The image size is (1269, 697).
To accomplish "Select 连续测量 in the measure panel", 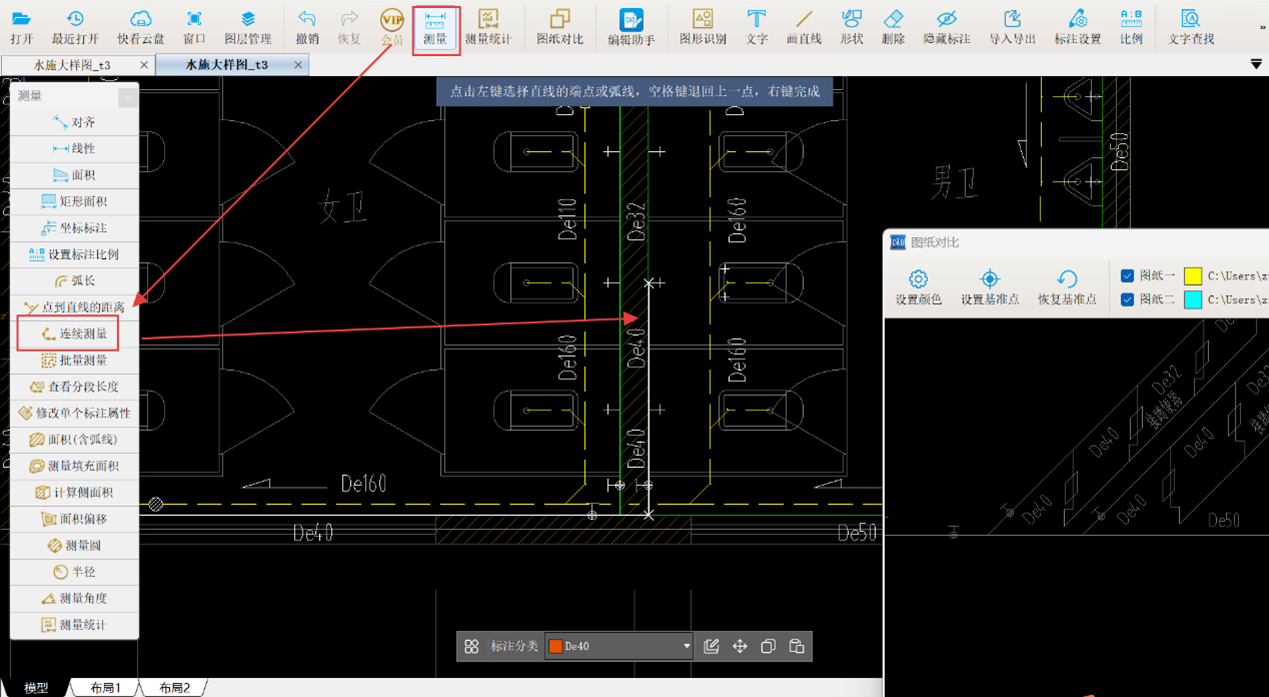I will (x=74, y=334).
